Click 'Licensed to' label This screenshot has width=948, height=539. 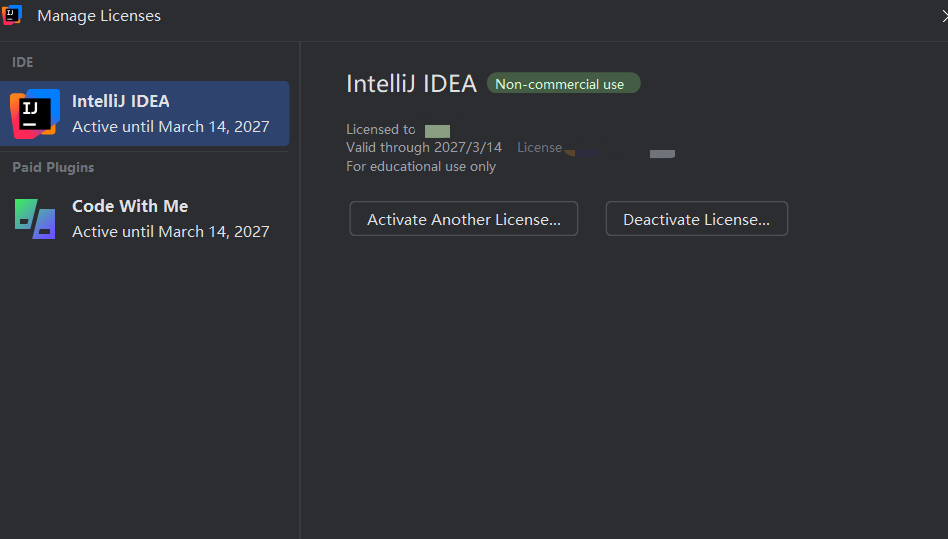pos(381,129)
